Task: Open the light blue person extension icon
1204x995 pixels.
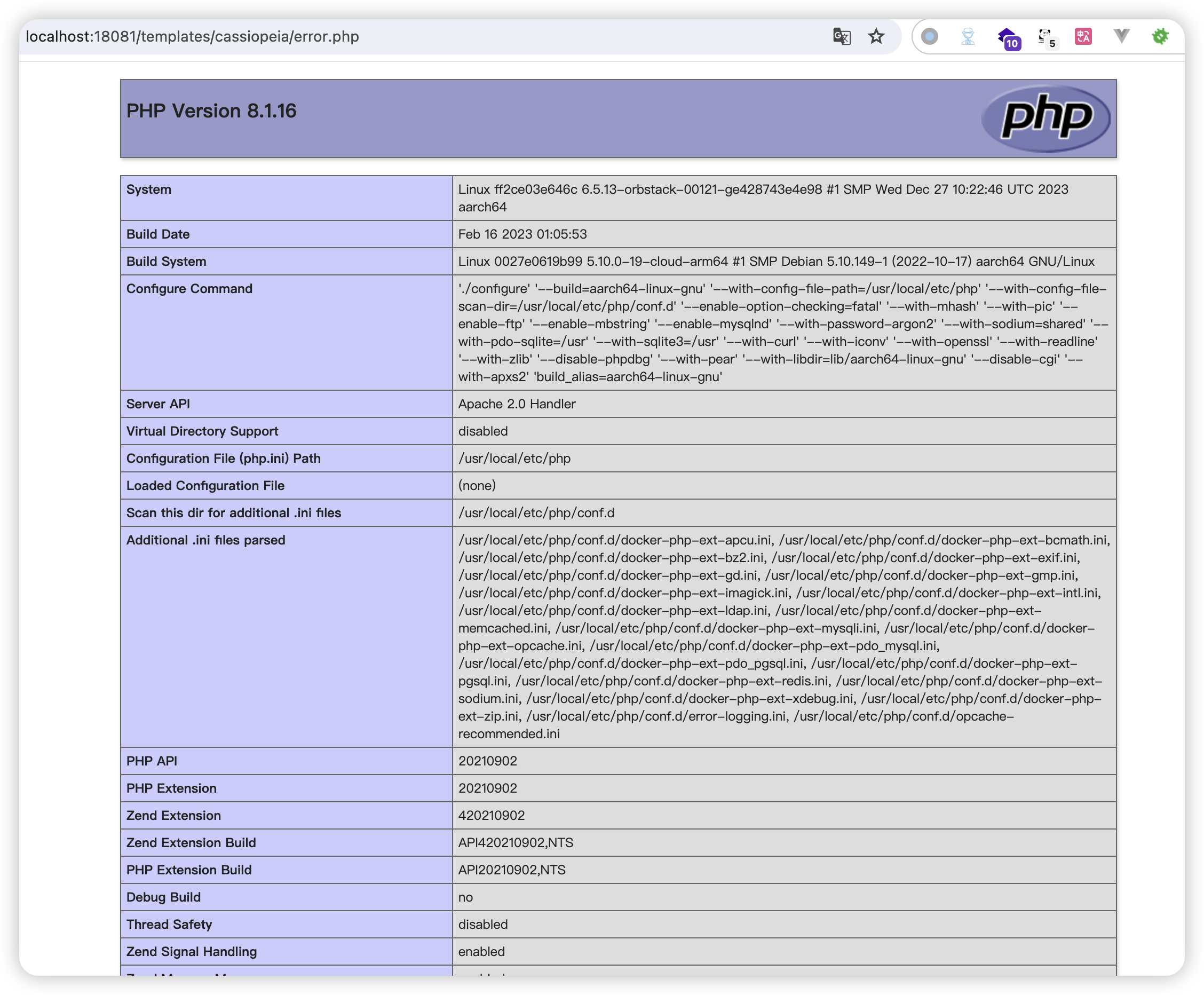Action: 968,37
